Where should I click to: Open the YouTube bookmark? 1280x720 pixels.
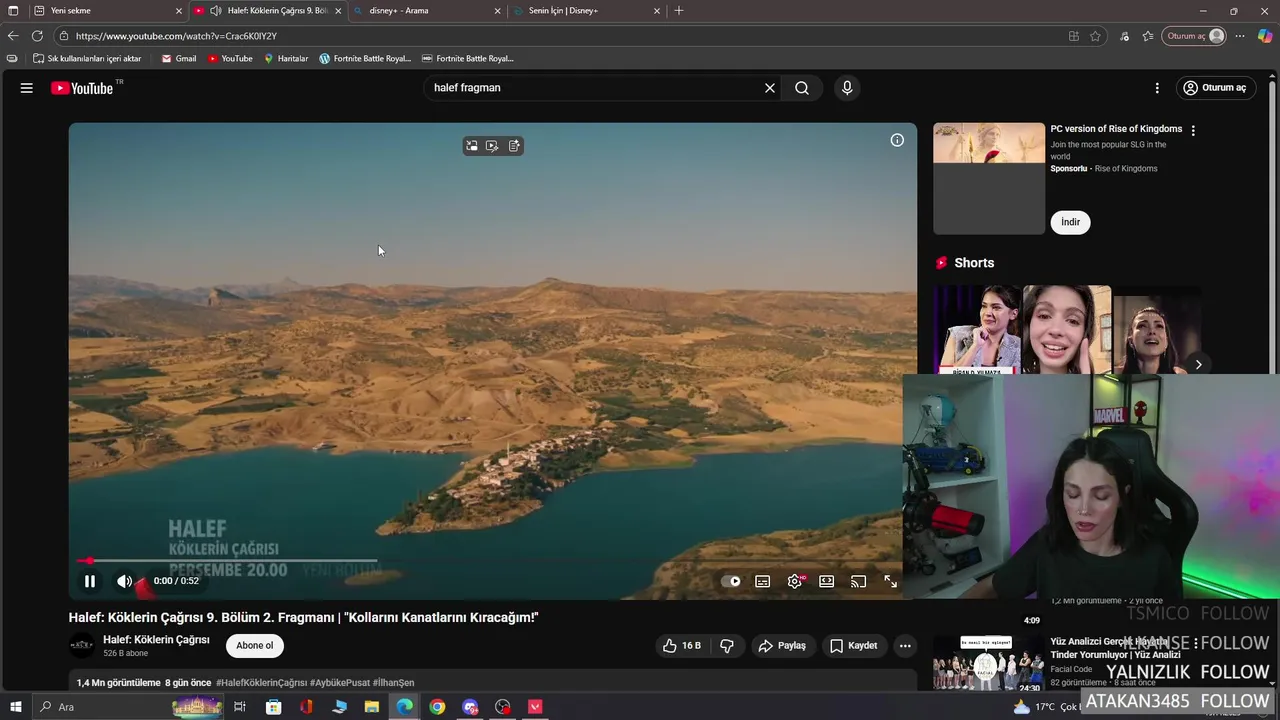click(x=230, y=59)
